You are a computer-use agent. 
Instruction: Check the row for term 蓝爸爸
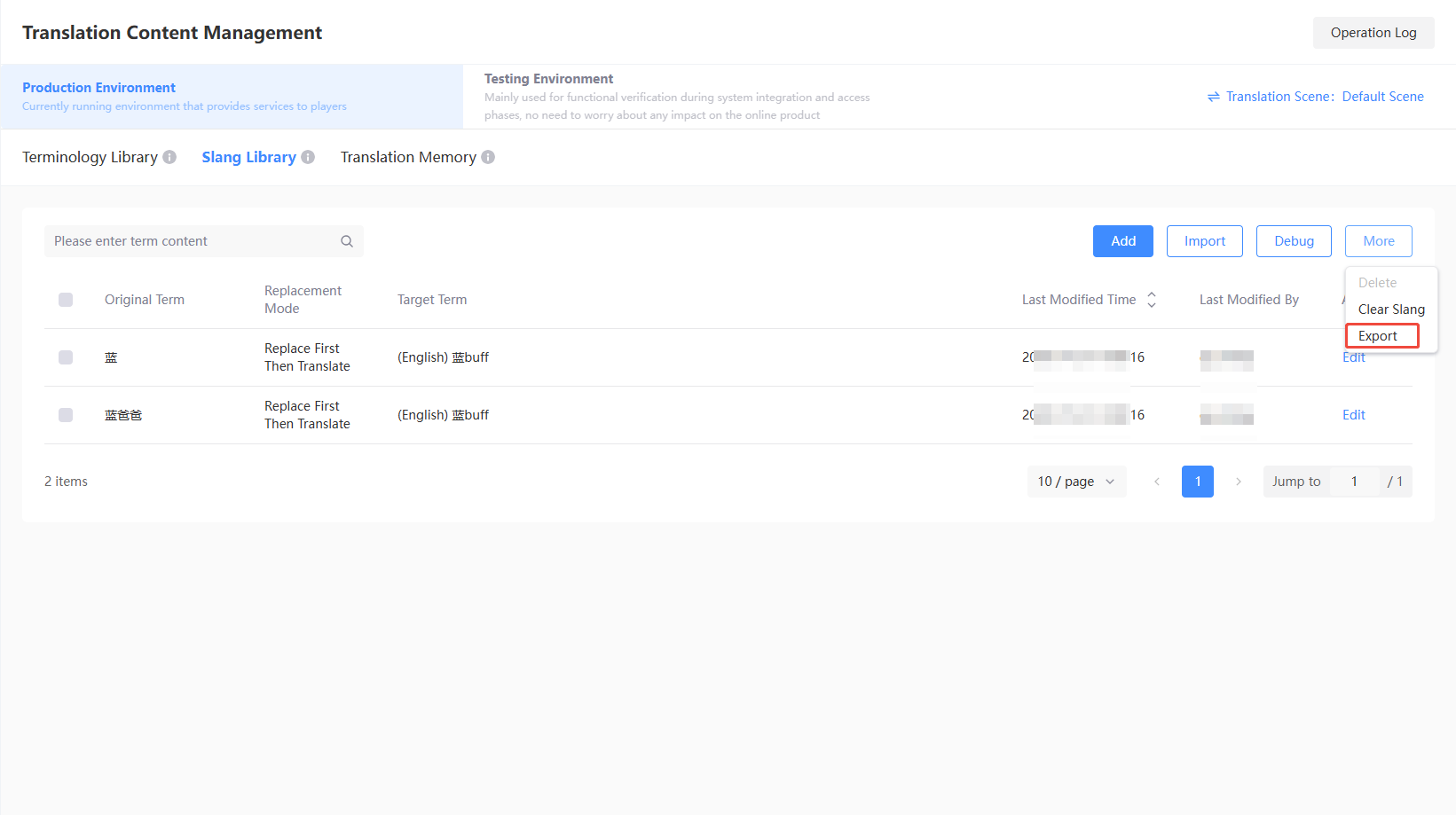(x=66, y=415)
